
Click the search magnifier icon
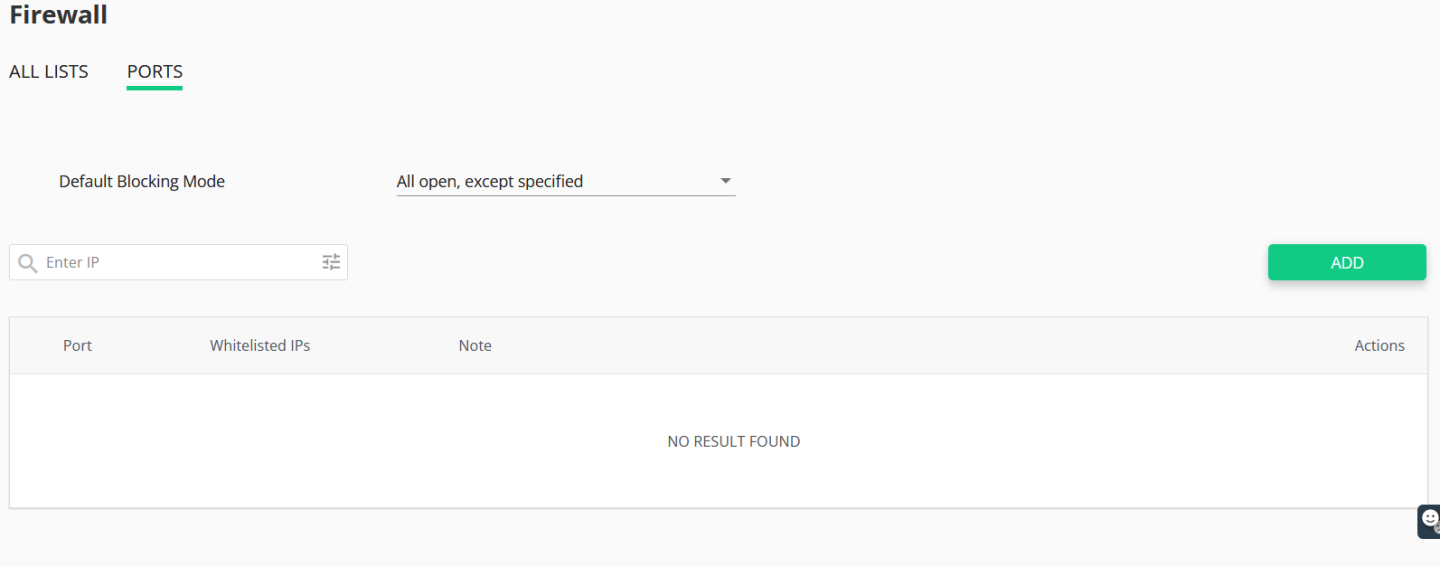pyautogui.click(x=28, y=262)
